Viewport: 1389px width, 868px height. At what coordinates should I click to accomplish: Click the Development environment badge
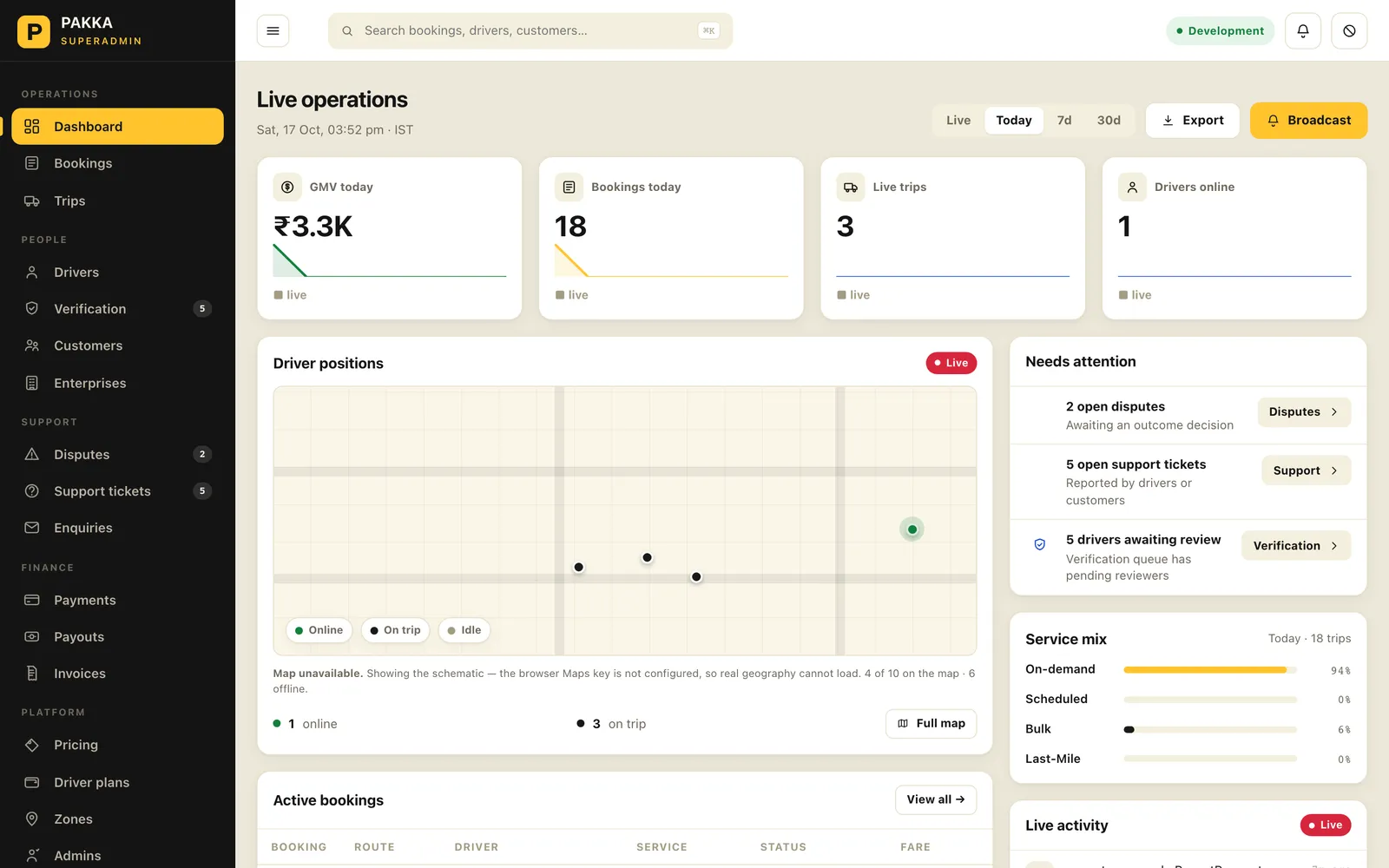click(1220, 31)
